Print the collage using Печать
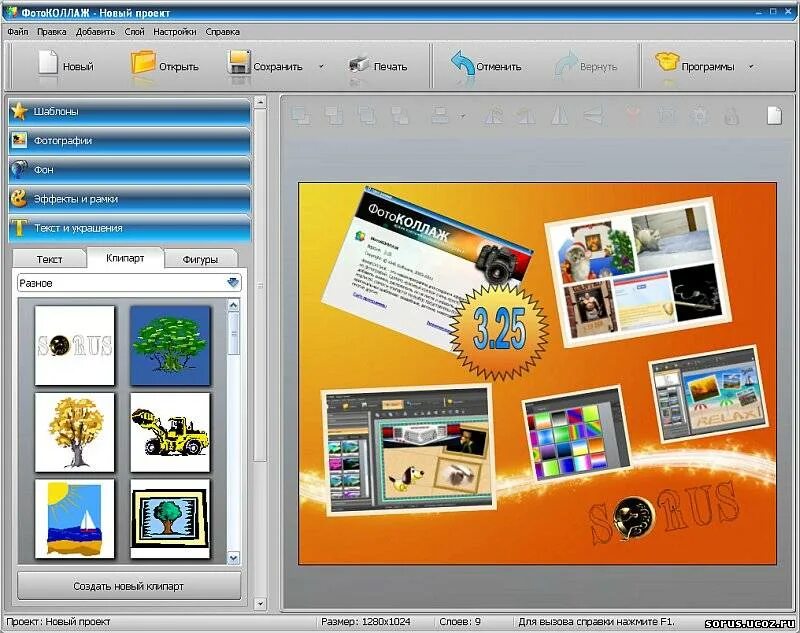Screen dimensions: 800x633 click(378, 66)
